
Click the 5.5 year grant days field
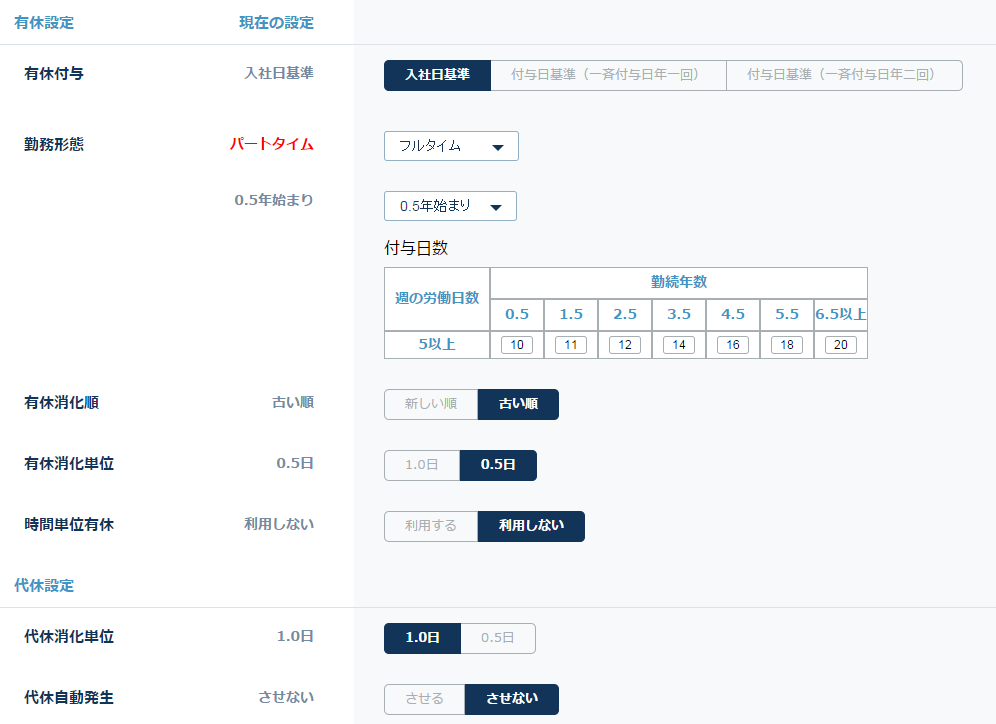(787, 345)
